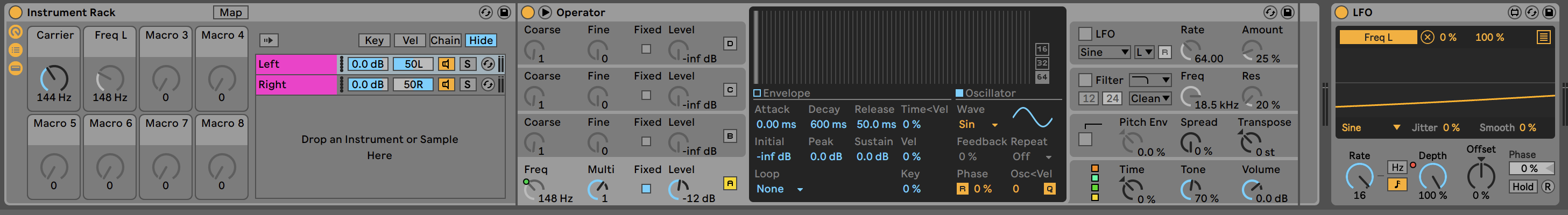Click the Instrument Rack hot-swap preset icon
Image resolution: width=1568 pixels, height=215 pixels.
click(485, 12)
